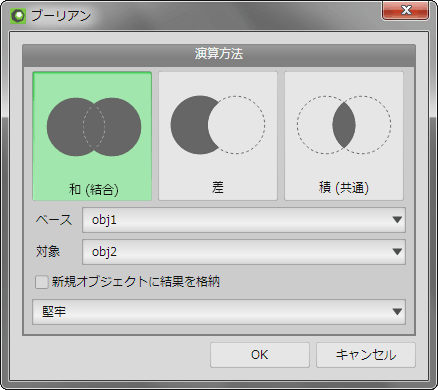This screenshot has height=390, width=438.
Task: Select the union circles icon
Action: (x=94, y=127)
